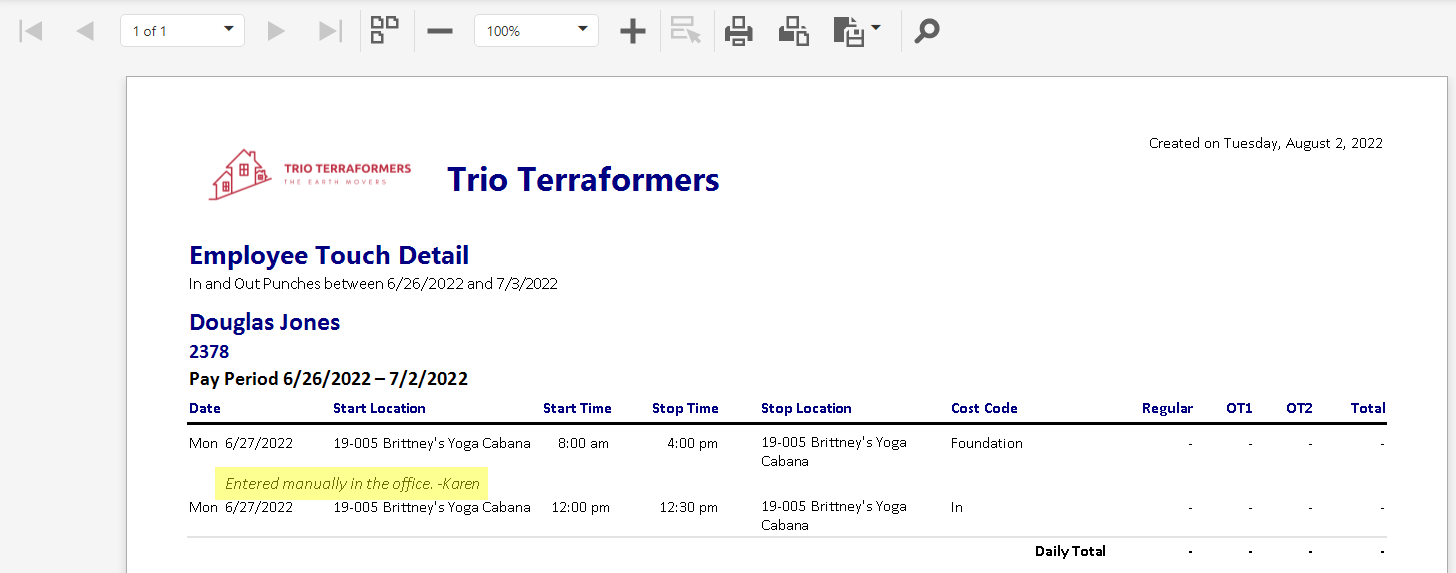Image resolution: width=1456 pixels, height=573 pixels.
Task: Print the current page only
Action: pos(794,31)
